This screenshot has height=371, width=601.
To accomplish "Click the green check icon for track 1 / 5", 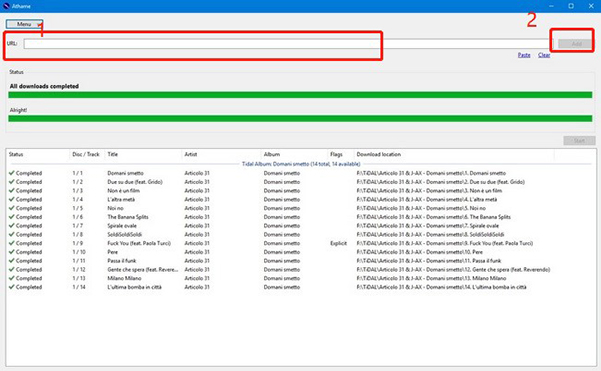I will (x=11, y=208).
